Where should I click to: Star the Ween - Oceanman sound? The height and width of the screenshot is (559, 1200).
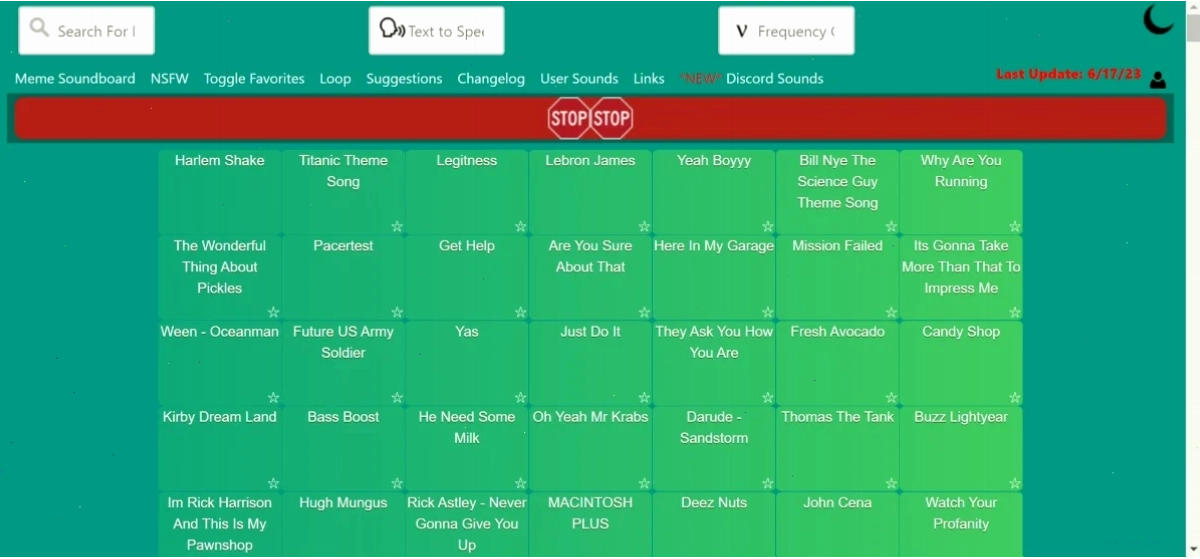point(273,398)
